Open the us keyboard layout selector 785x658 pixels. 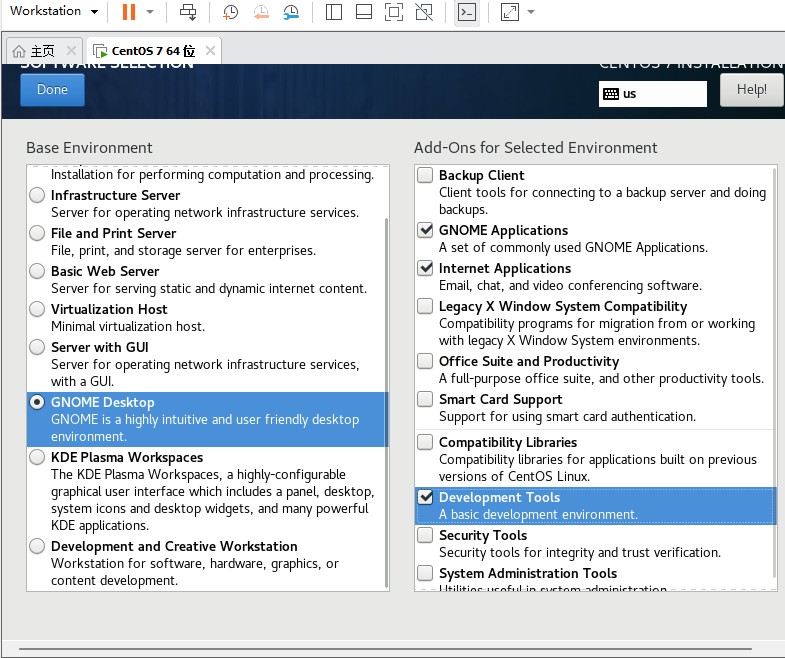coord(652,94)
